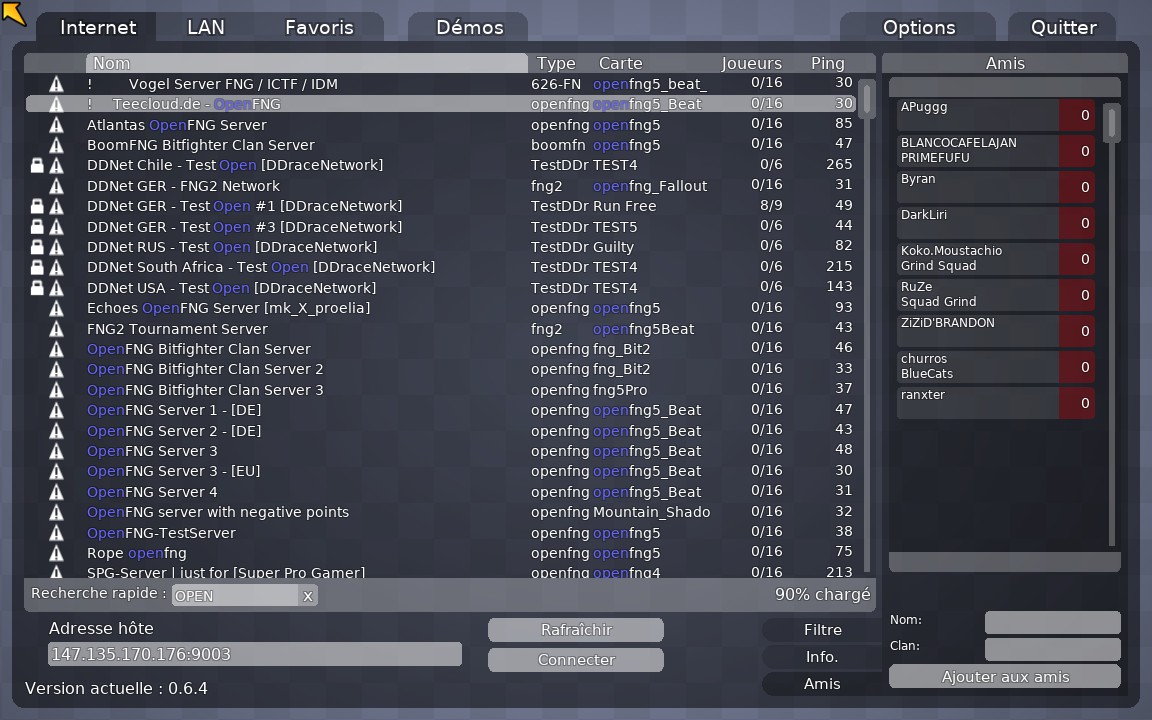Toggle the Amis panel button at bottom
Screen dimensions: 1152x720
click(x=822, y=684)
